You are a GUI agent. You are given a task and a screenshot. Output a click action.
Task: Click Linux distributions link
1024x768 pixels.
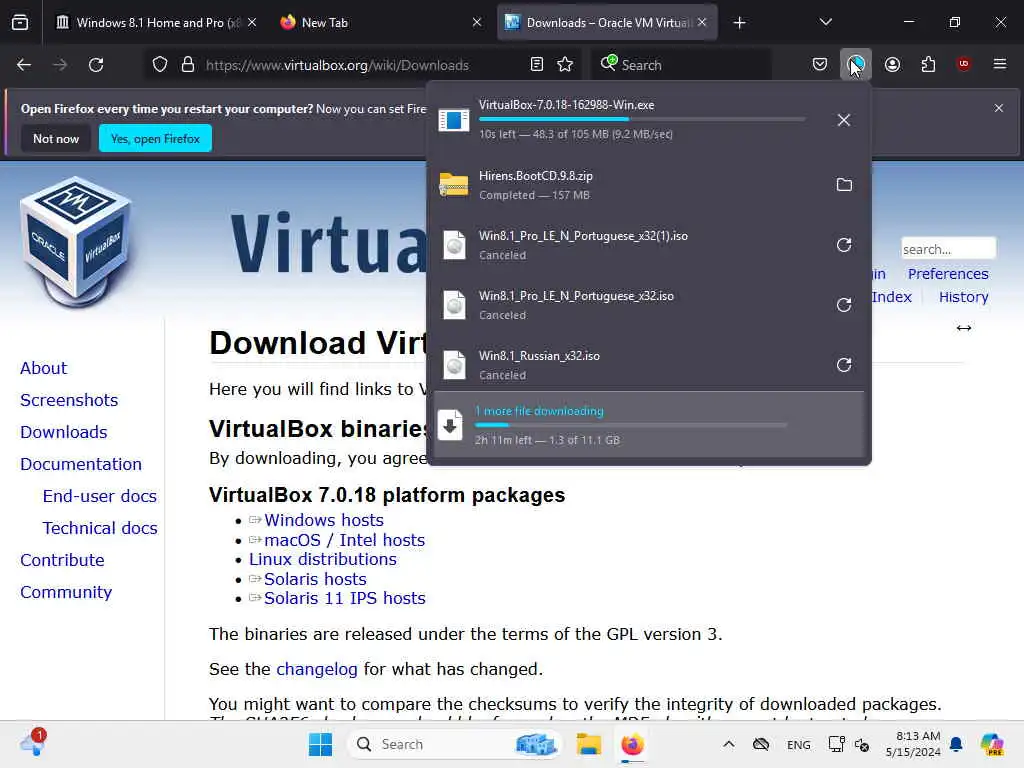[x=323, y=560]
